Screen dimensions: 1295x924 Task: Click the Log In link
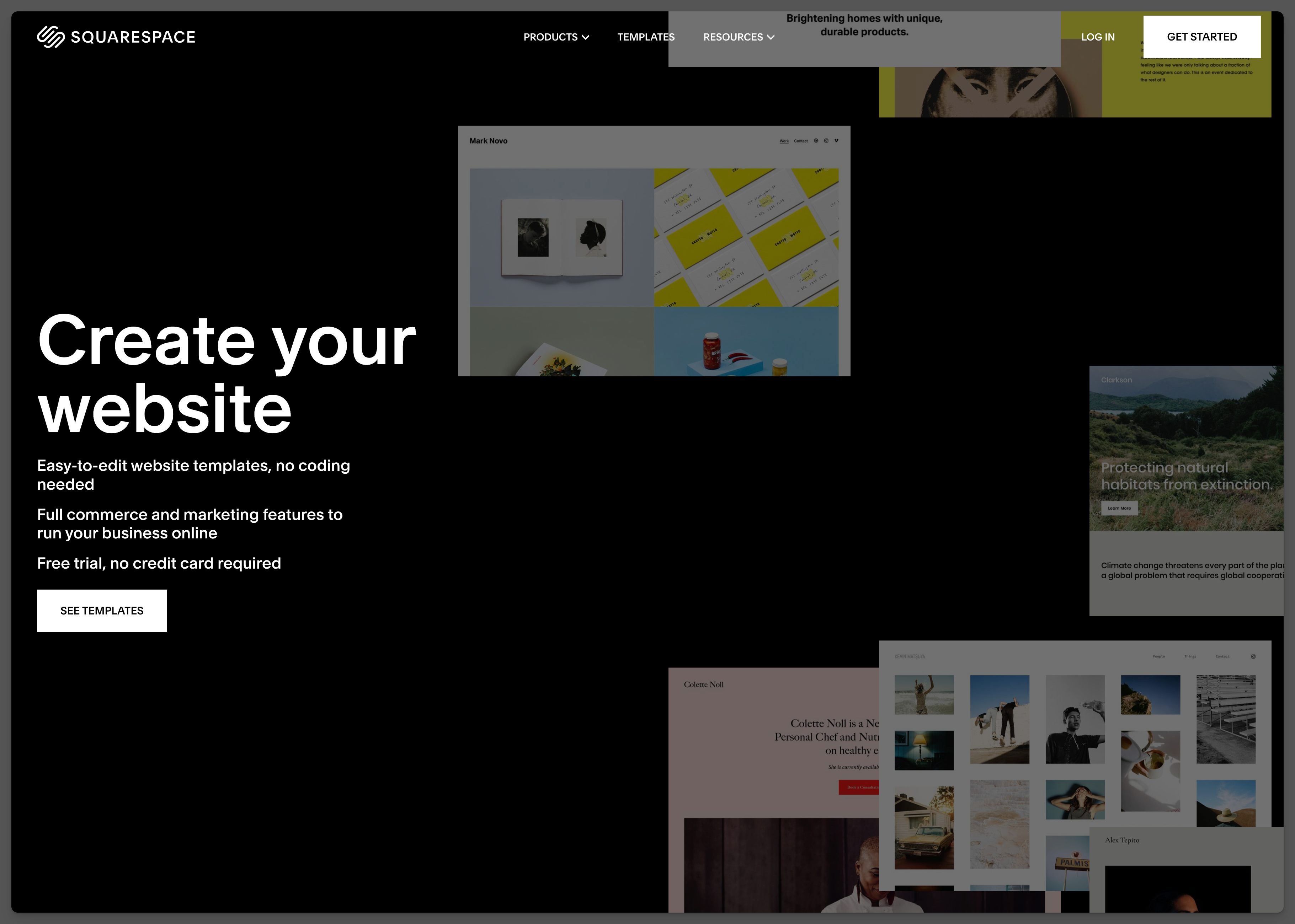click(1097, 37)
